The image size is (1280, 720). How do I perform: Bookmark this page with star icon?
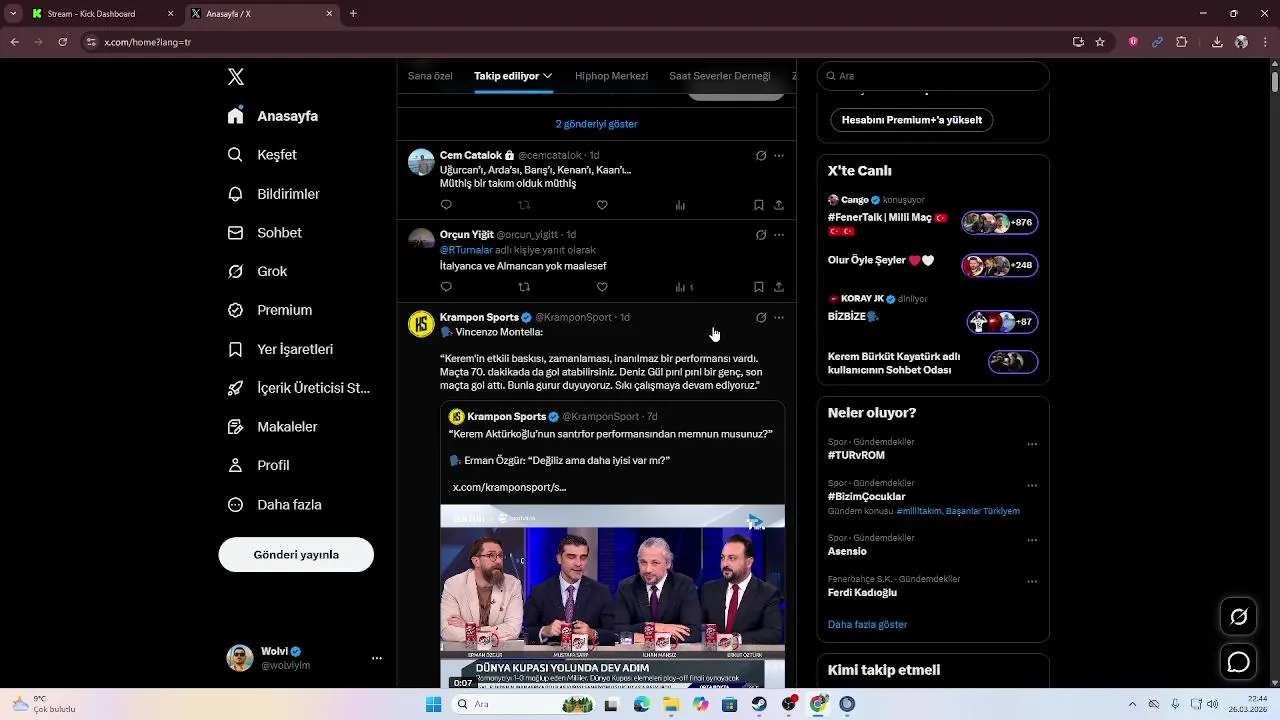[x=1100, y=42]
